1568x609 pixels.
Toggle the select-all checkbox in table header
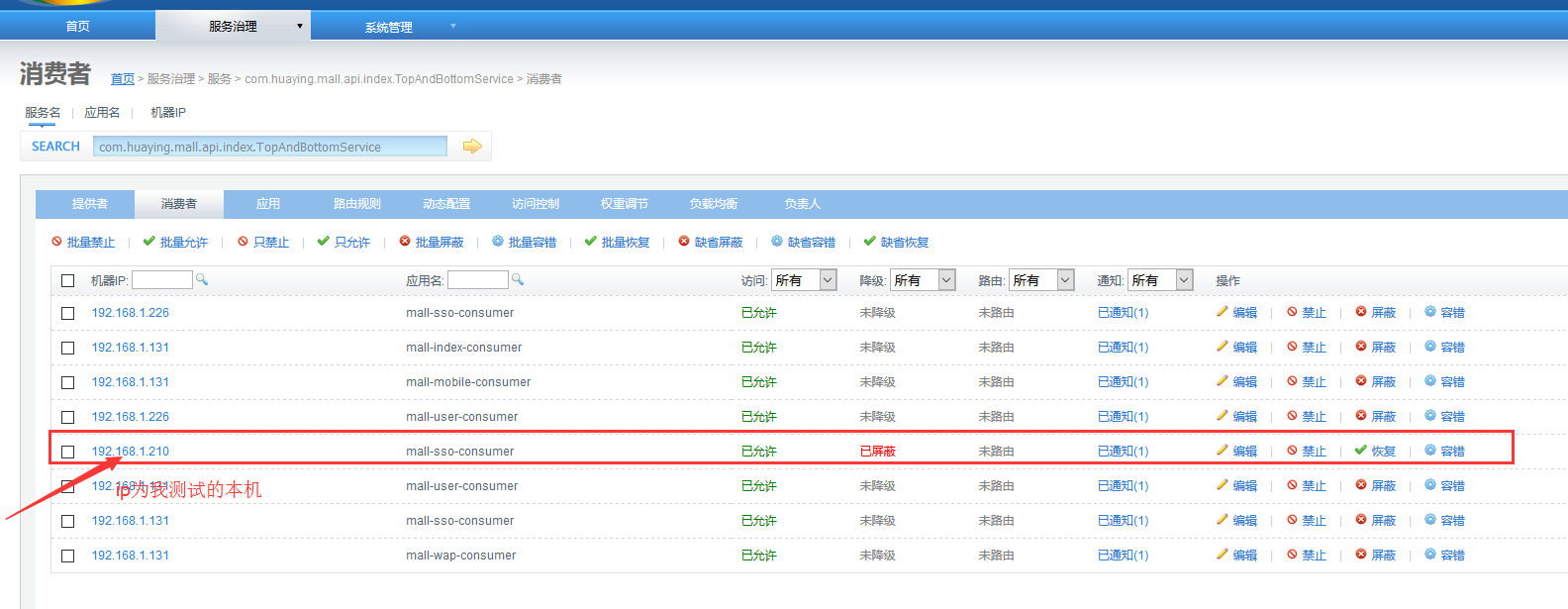point(68,280)
